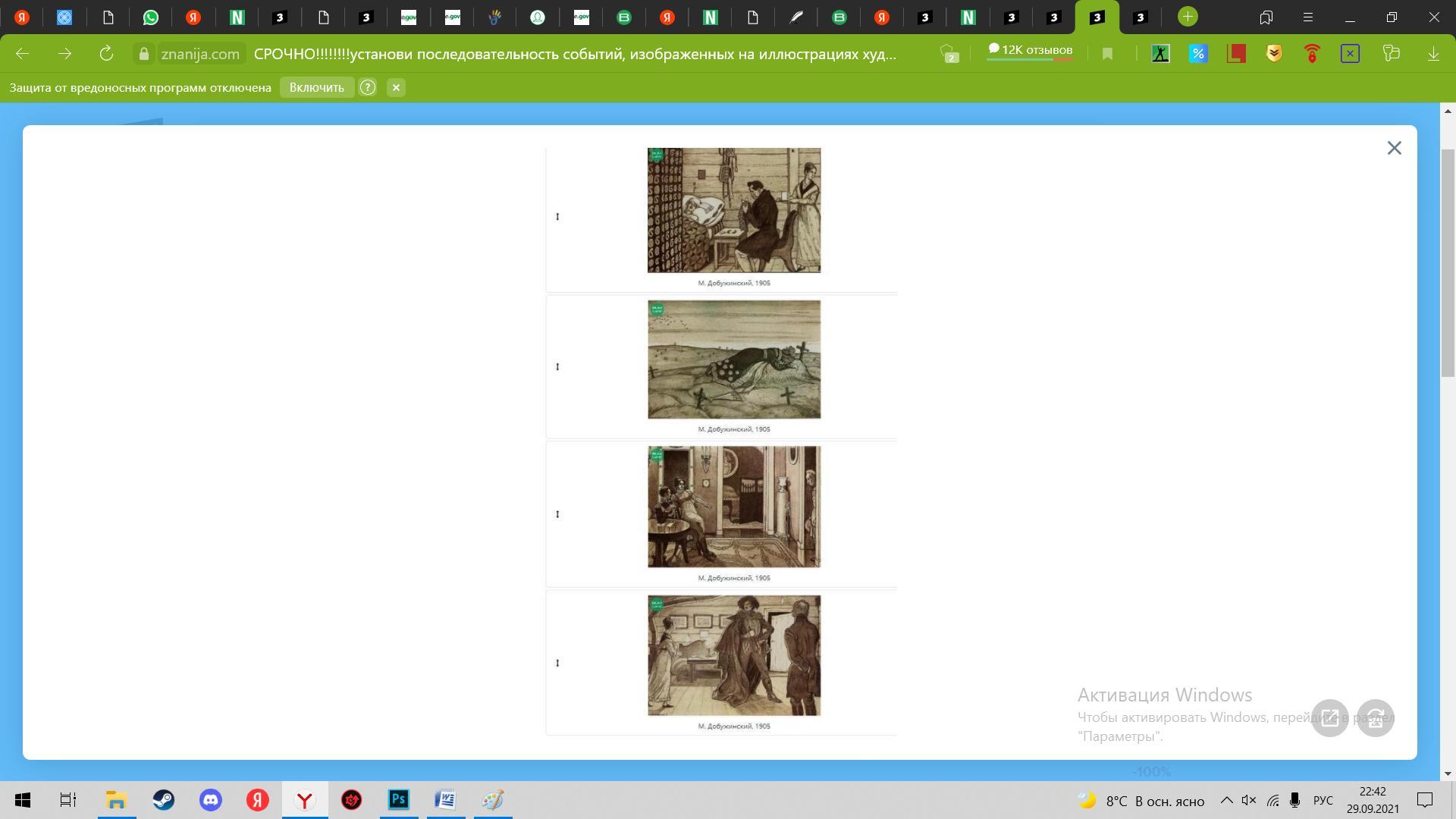Screen dimensions: 1456x819
Task: Open the 12K отзывов reviews link
Action: (x=1030, y=50)
